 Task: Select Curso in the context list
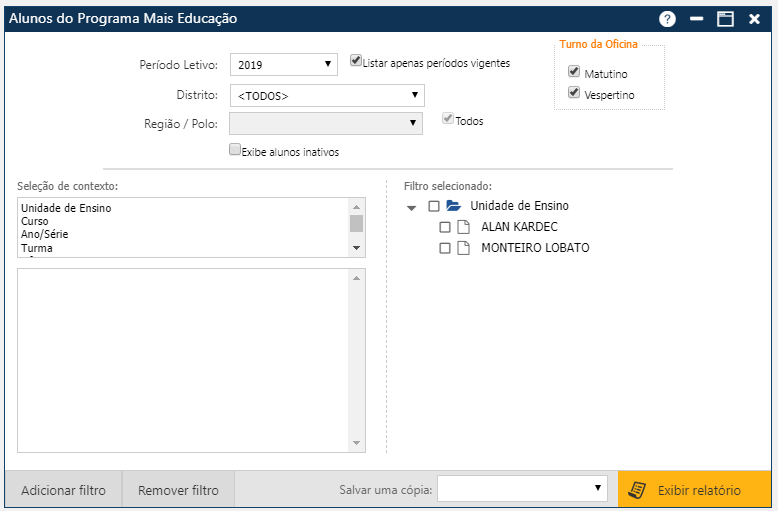[35, 221]
